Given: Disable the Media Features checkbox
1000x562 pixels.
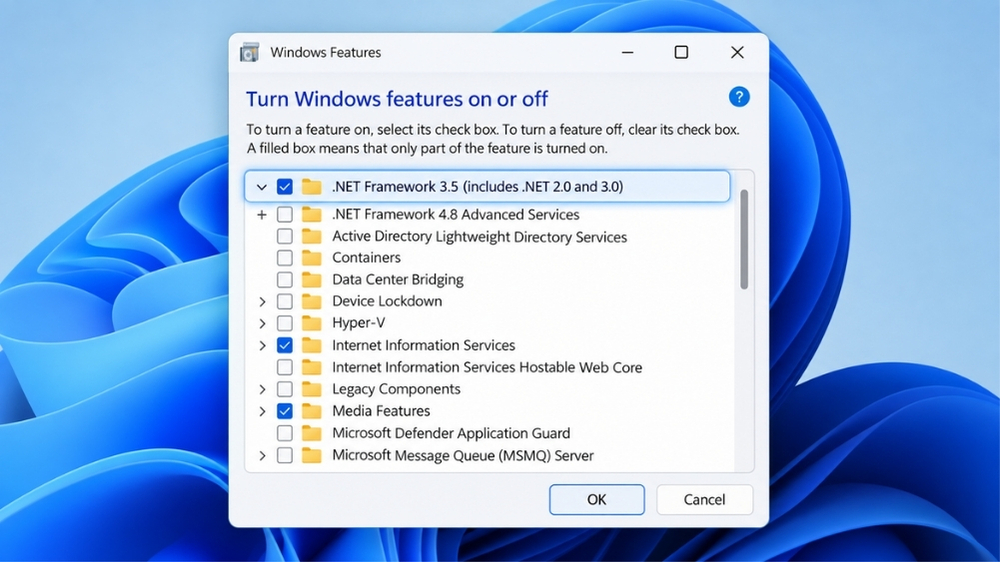Looking at the screenshot, I should [284, 411].
